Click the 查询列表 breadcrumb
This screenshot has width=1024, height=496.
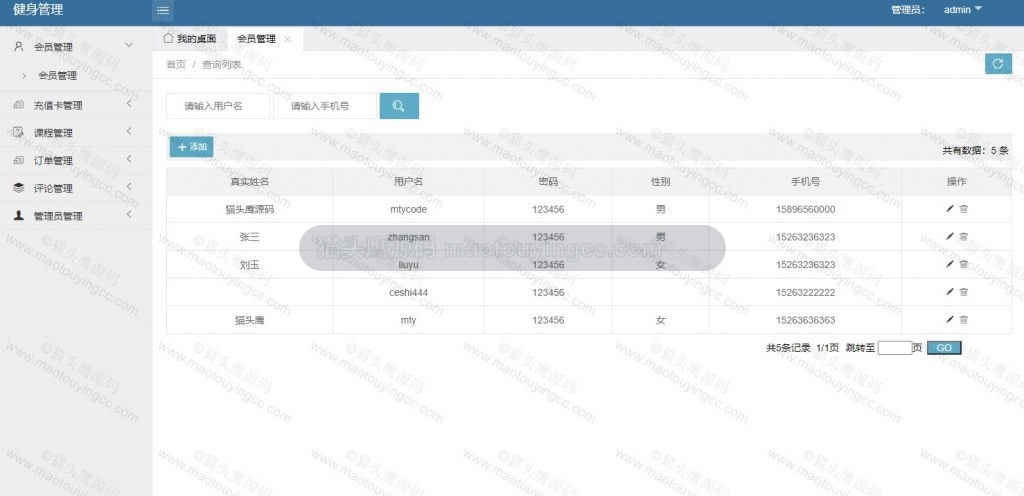pos(221,65)
